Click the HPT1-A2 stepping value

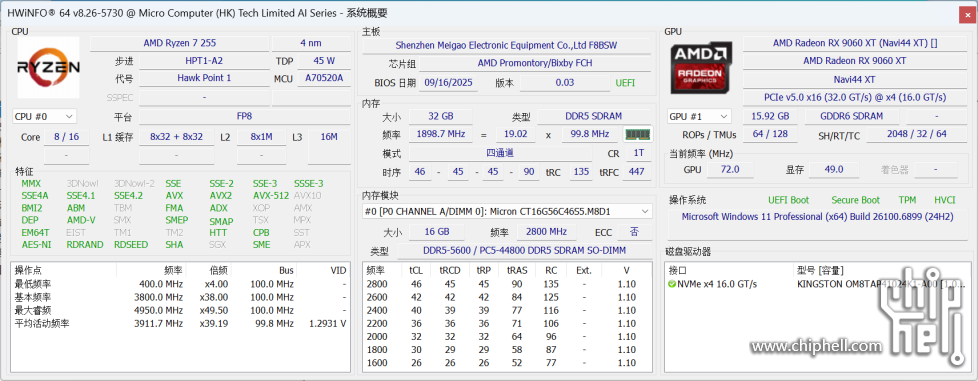point(204,61)
